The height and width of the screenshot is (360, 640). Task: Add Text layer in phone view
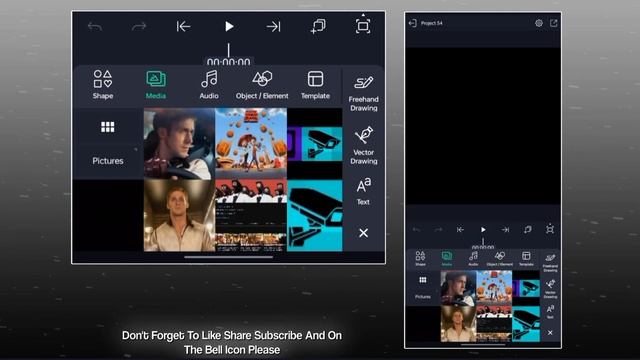(550, 311)
